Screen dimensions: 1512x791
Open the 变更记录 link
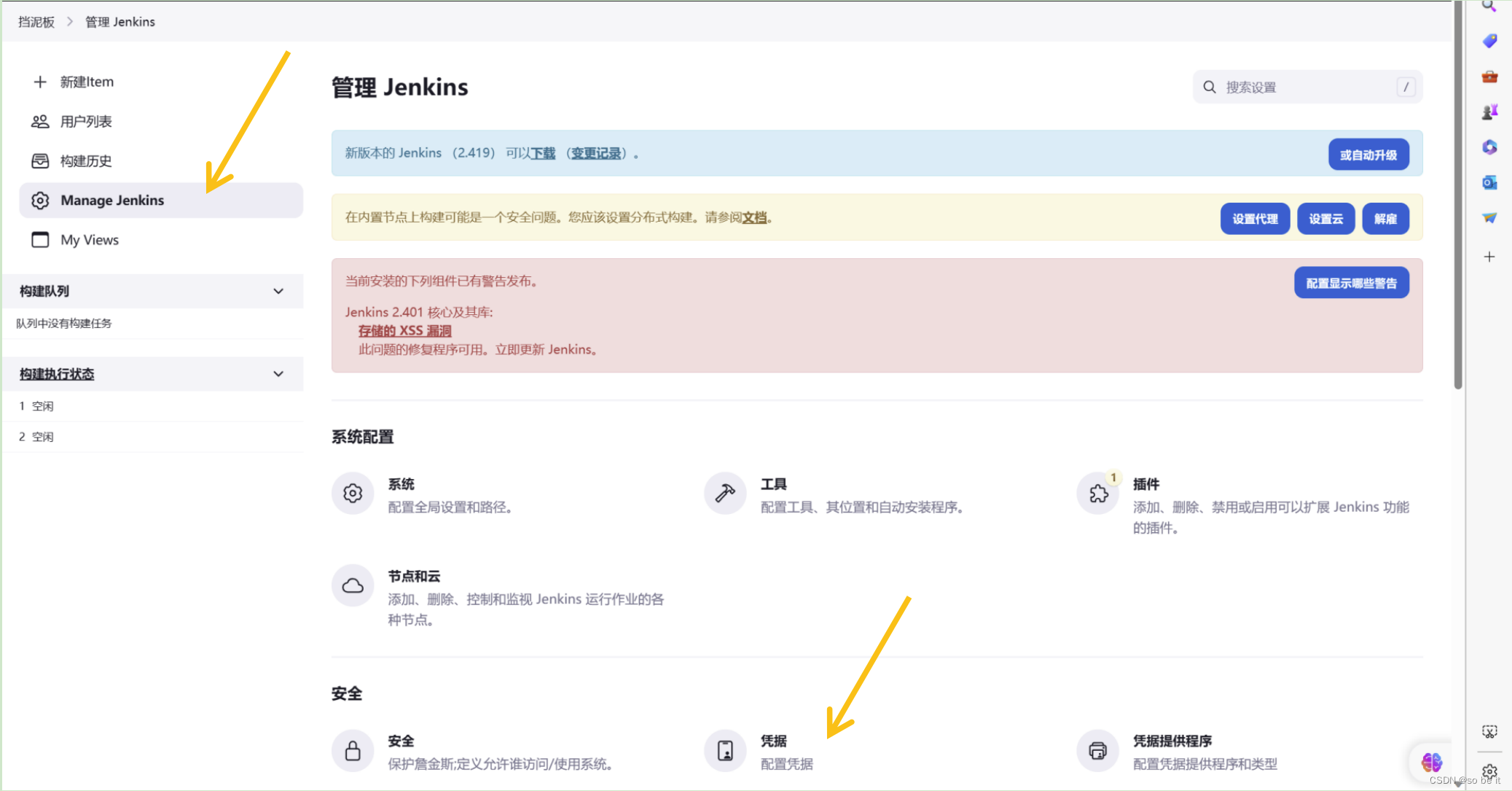(596, 153)
